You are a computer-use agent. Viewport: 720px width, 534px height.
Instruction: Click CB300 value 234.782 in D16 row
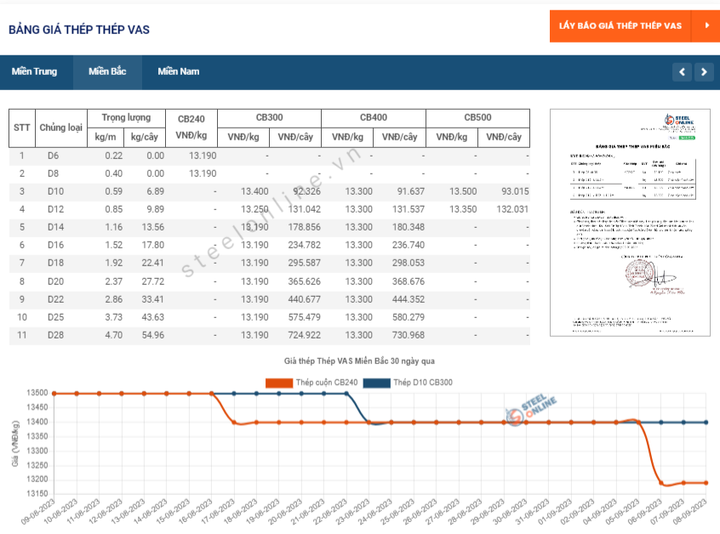[304, 245]
